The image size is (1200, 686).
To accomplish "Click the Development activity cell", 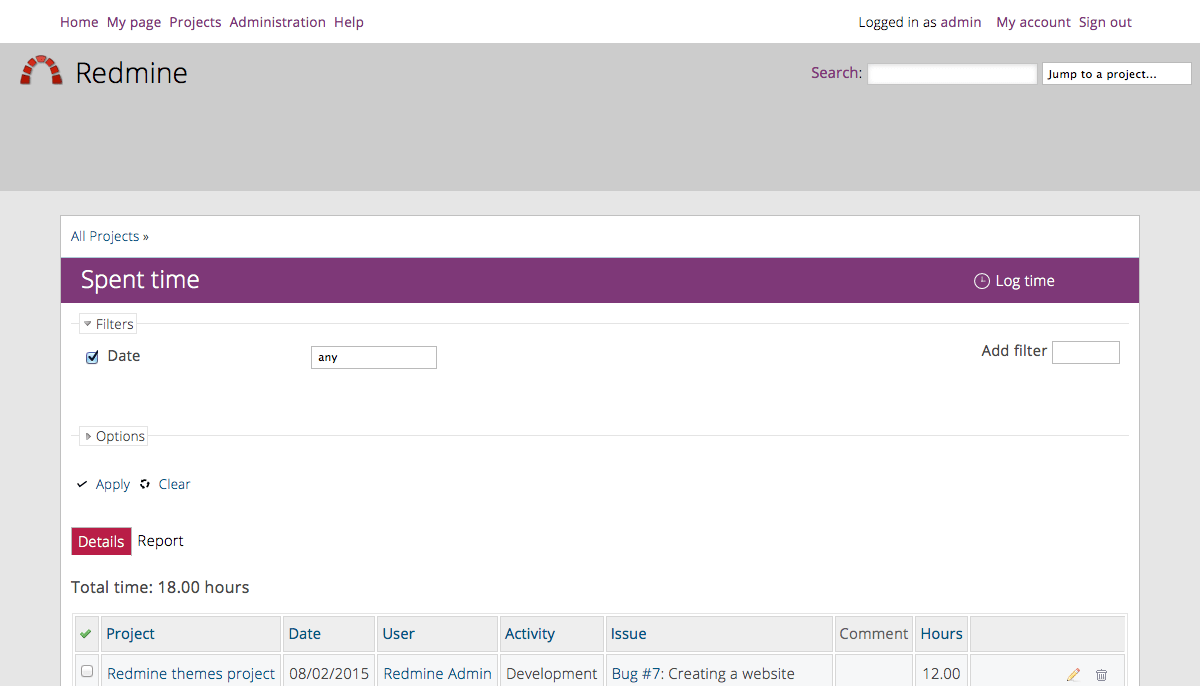I will click(551, 674).
